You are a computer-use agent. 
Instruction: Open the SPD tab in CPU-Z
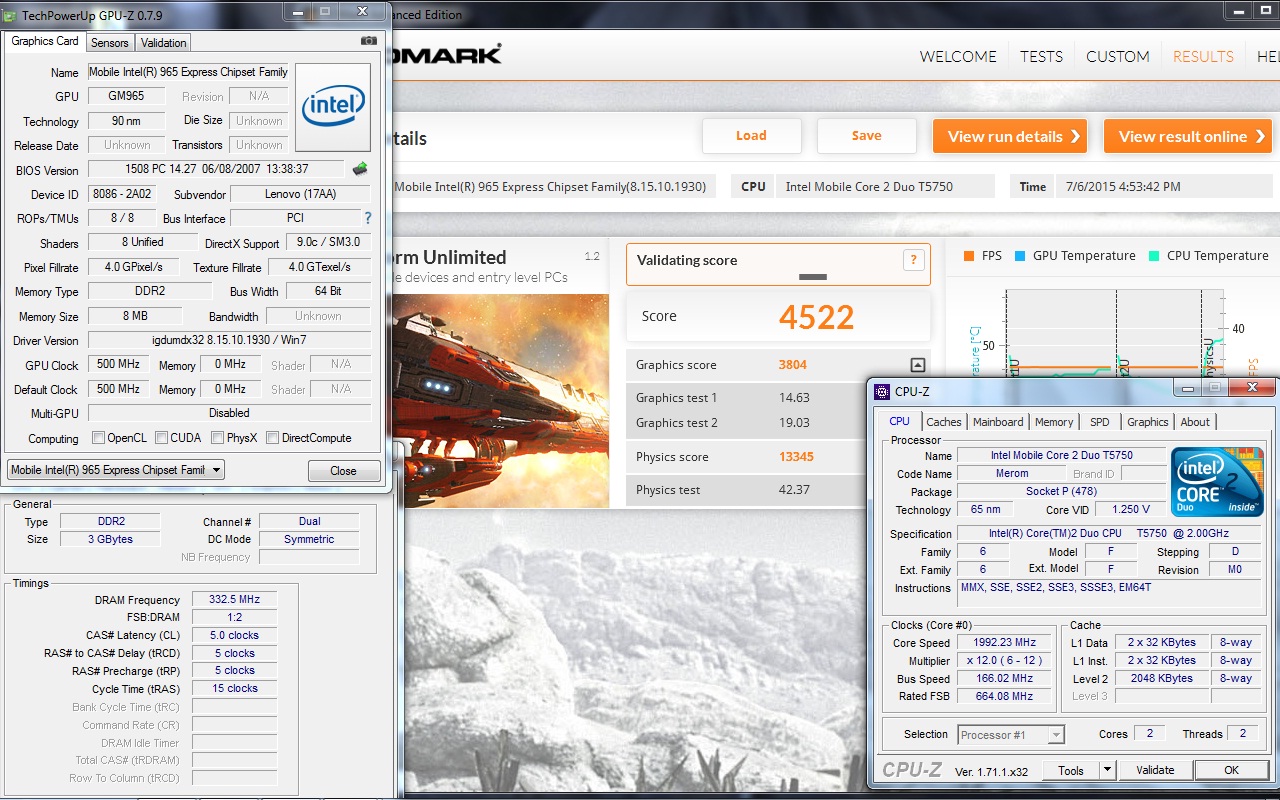(1100, 422)
